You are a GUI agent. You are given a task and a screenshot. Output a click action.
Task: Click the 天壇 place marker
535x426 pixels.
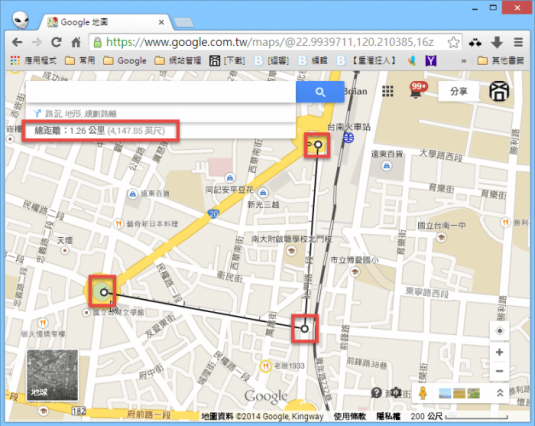click(64, 251)
